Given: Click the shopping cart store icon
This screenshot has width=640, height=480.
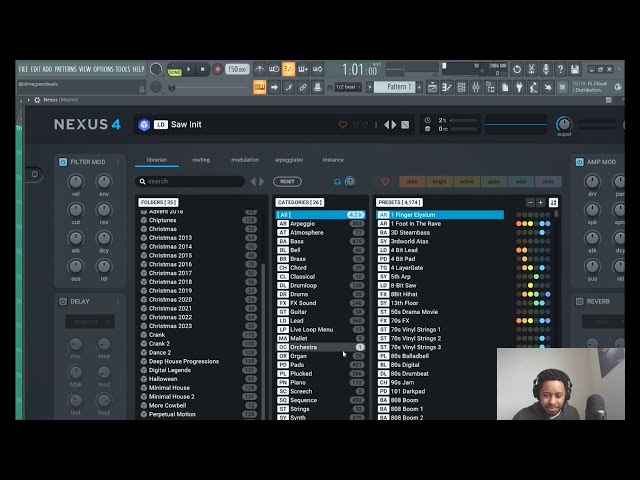Looking at the screenshot, I should (x=562, y=87).
